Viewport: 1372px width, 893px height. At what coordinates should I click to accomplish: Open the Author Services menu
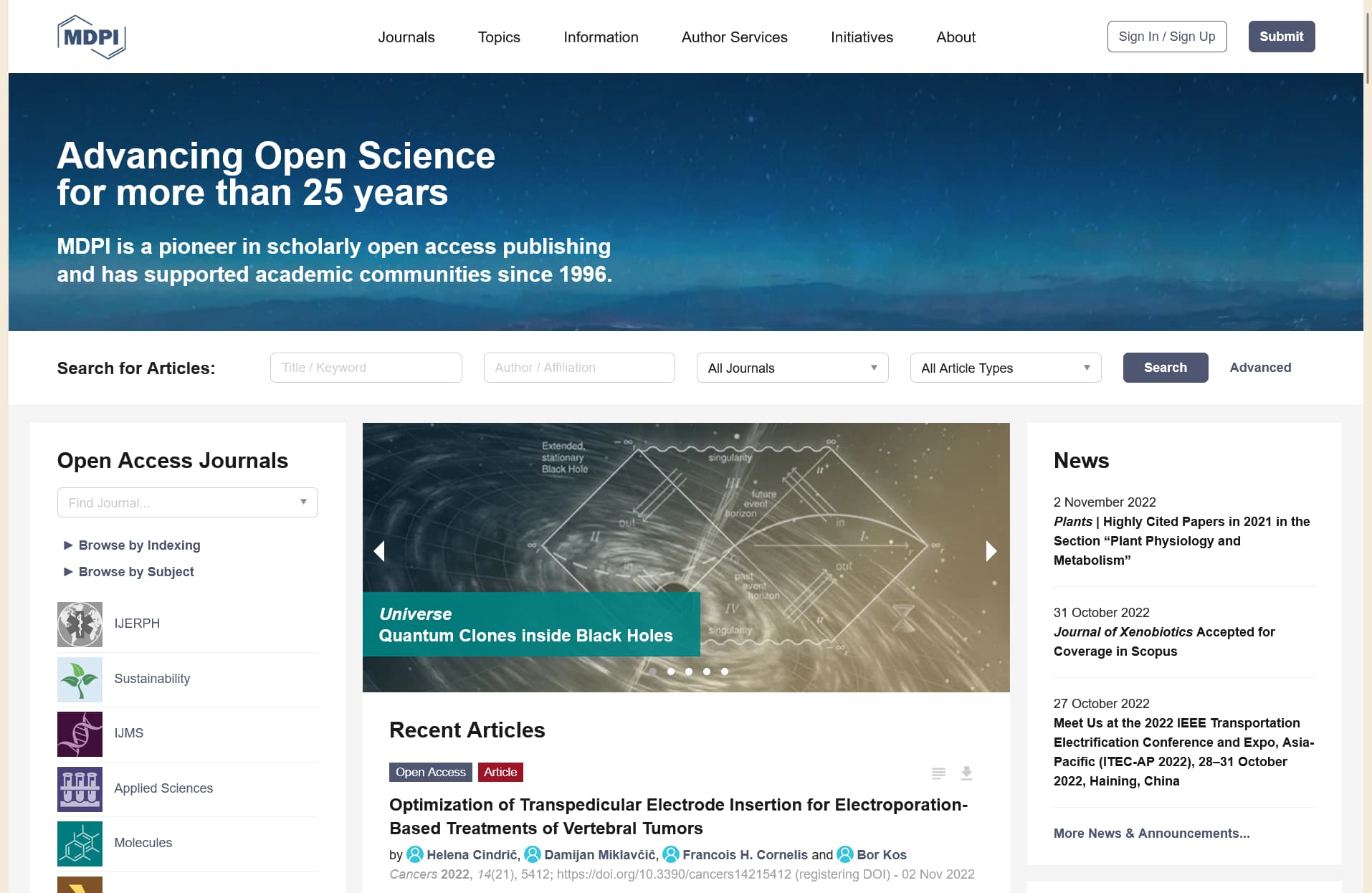point(734,37)
